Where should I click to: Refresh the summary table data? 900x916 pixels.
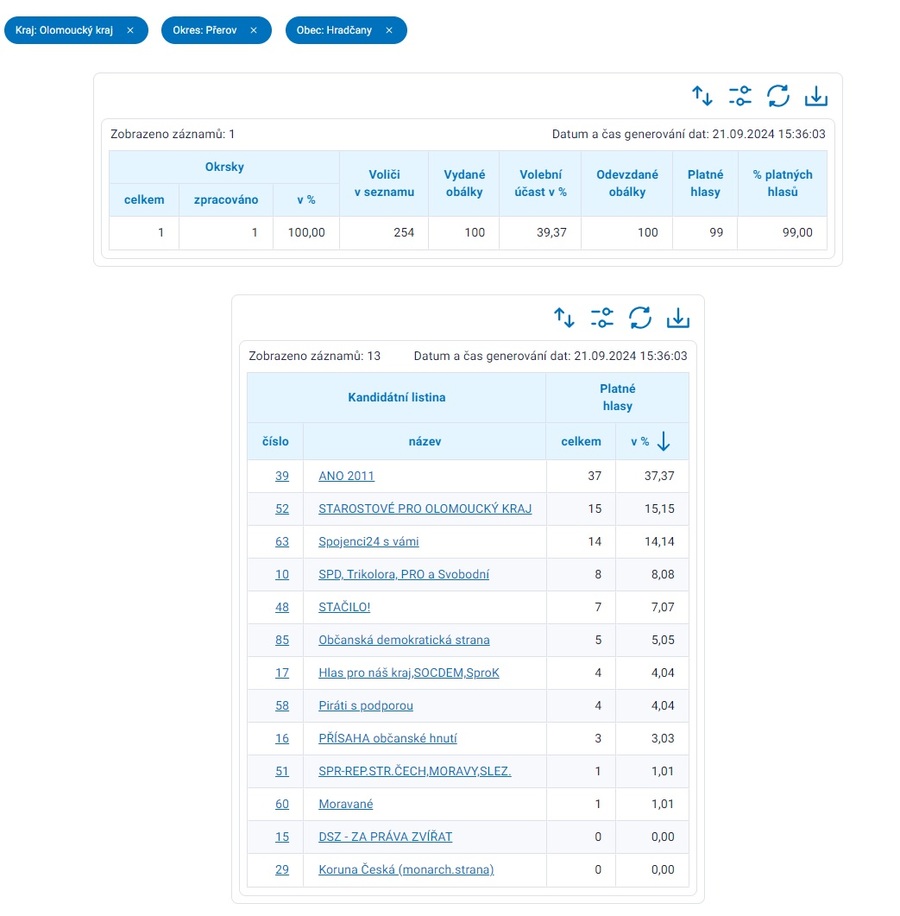(x=778, y=96)
